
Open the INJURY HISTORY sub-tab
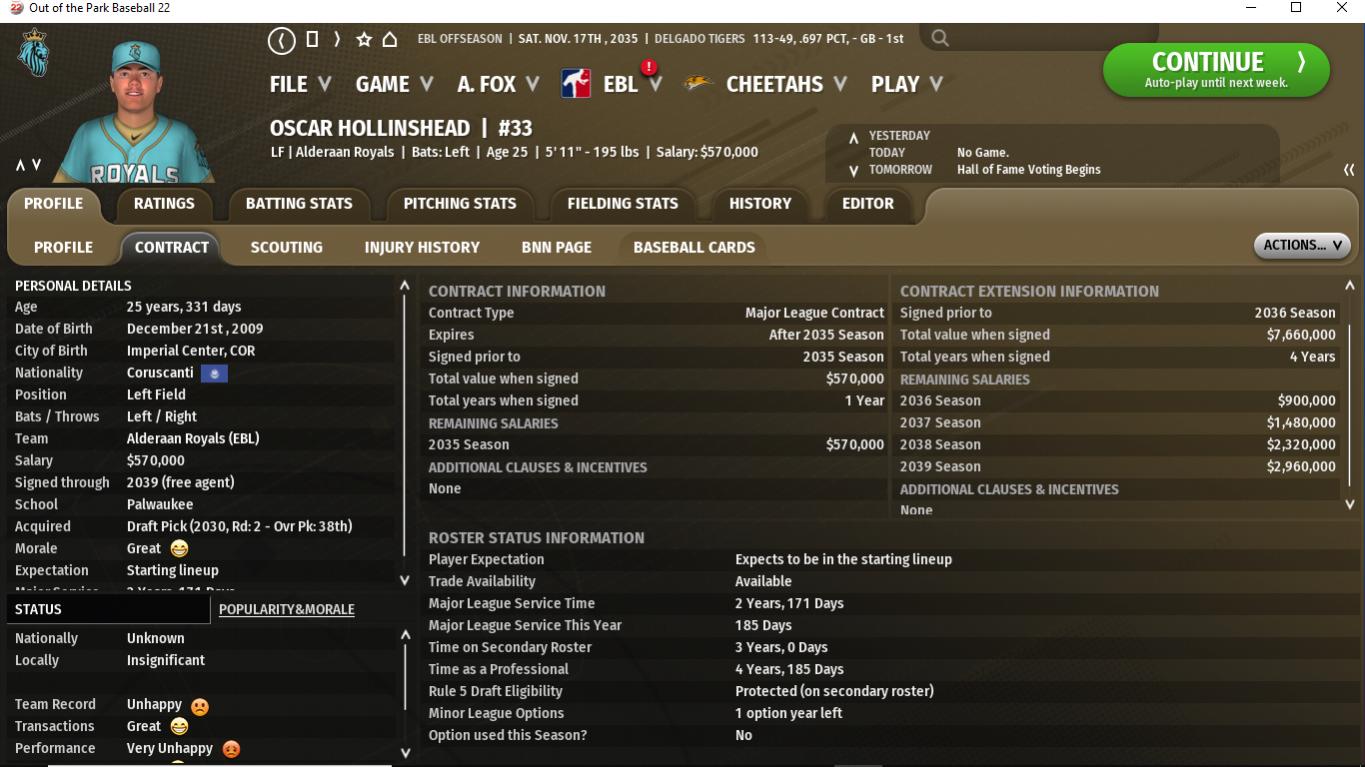tap(422, 247)
